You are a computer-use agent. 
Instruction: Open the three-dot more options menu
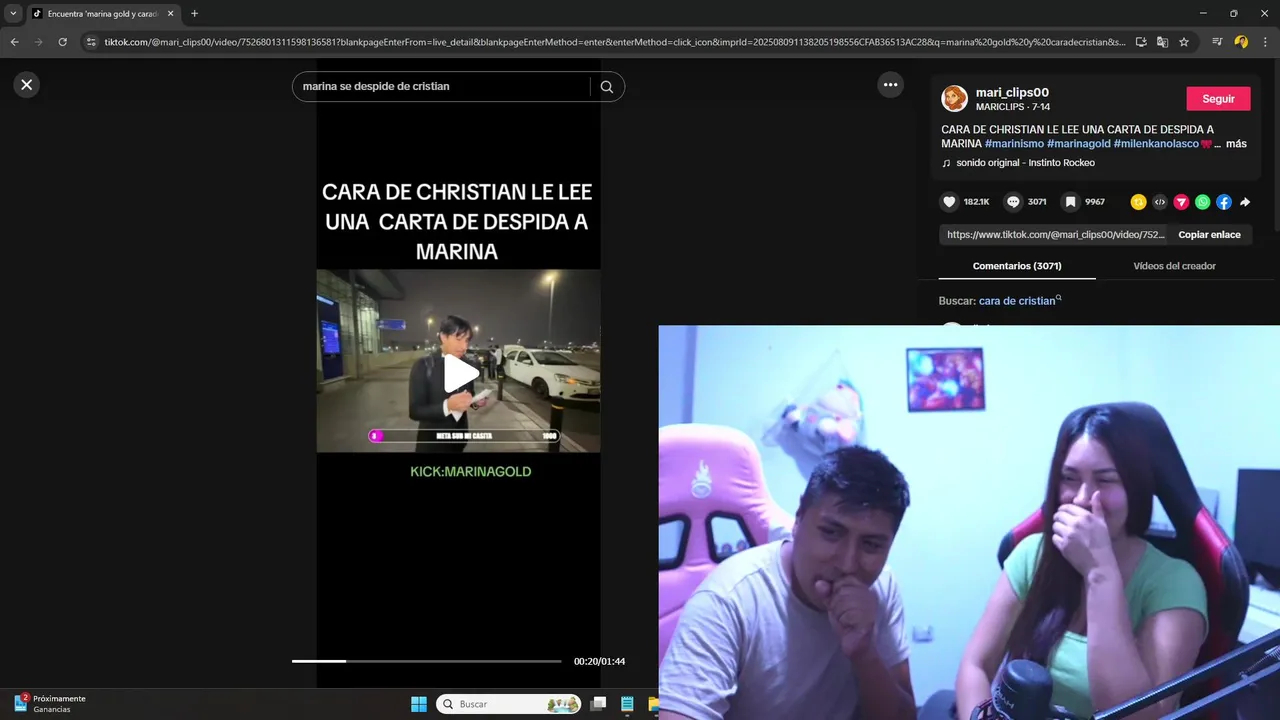(x=890, y=85)
